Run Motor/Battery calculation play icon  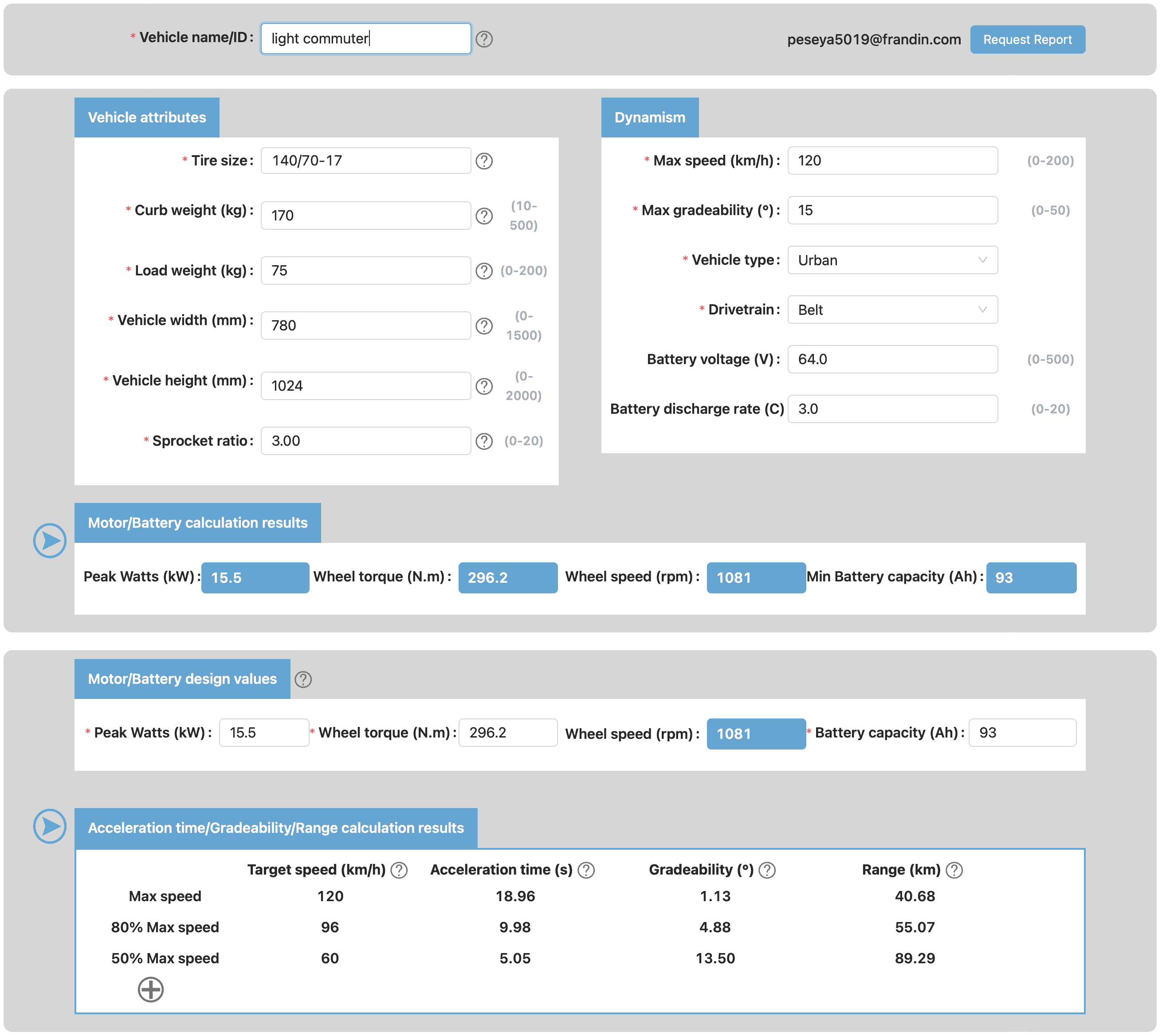pos(50,540)
